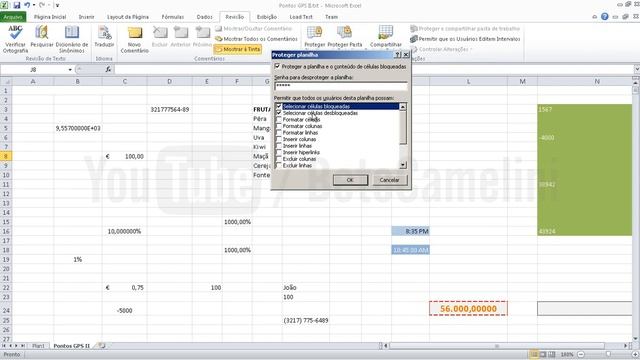Viewport: 640px width, 360px height.
Task: Go to Anterior comment
Action: 181,33
